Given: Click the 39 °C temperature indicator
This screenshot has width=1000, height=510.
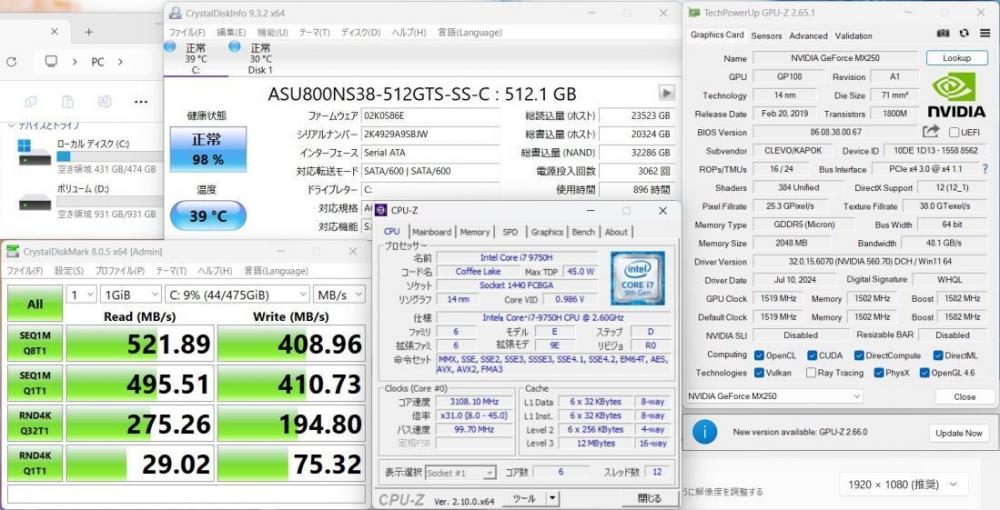Looking at the screenshot, I should (x=208, y=215).
